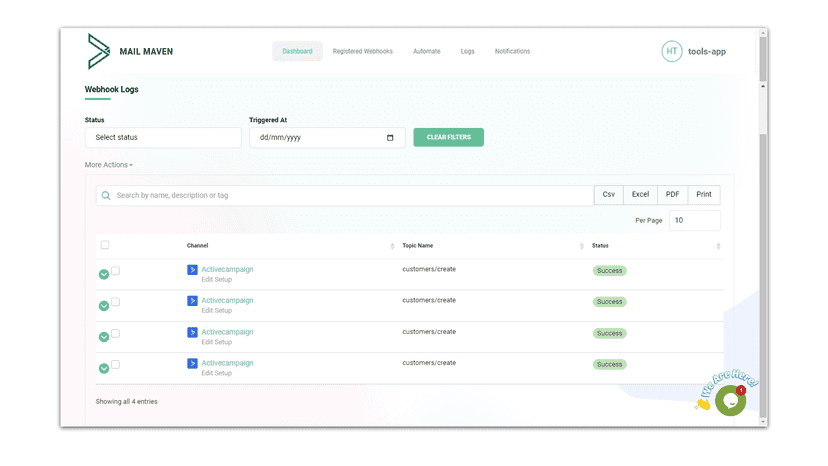Tick the fourth log row checkbox
The height and width of the screenshot is (466, 828).
(116, 365)
